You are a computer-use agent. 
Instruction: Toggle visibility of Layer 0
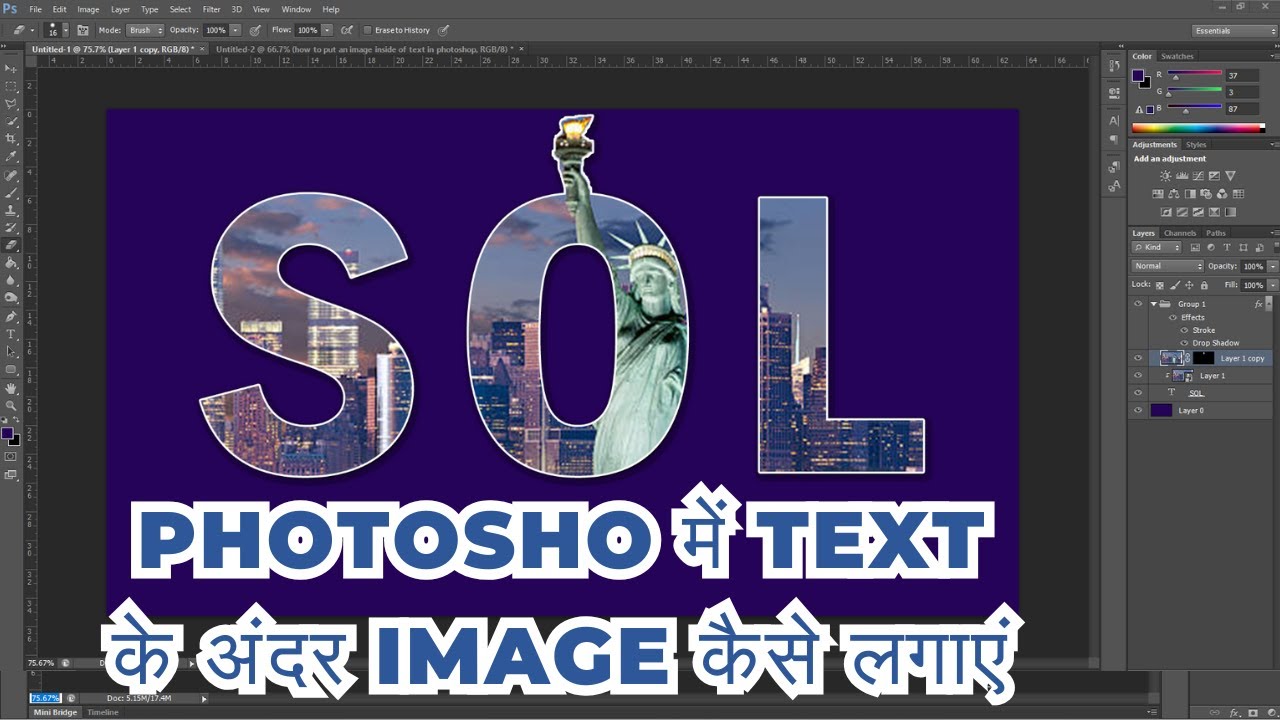(x=1138, y=411)
